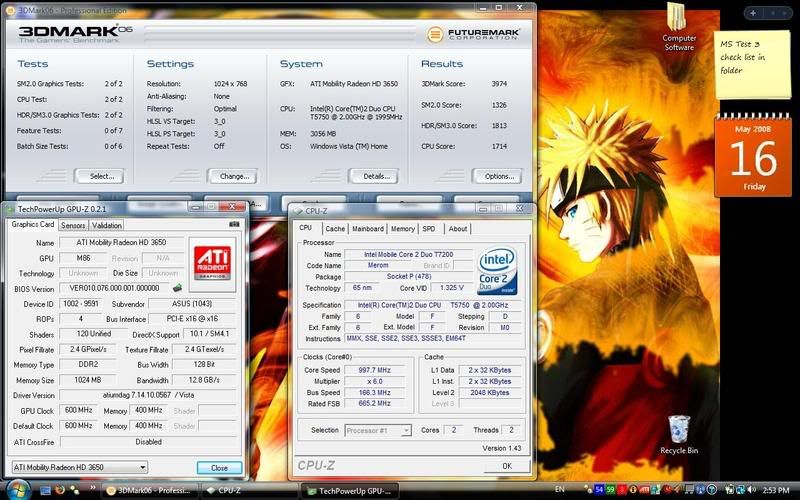The height and width of the screenshot is (500, 800).
Task: Open the Processor #1 selection dropdown
Action: (378, 431)
